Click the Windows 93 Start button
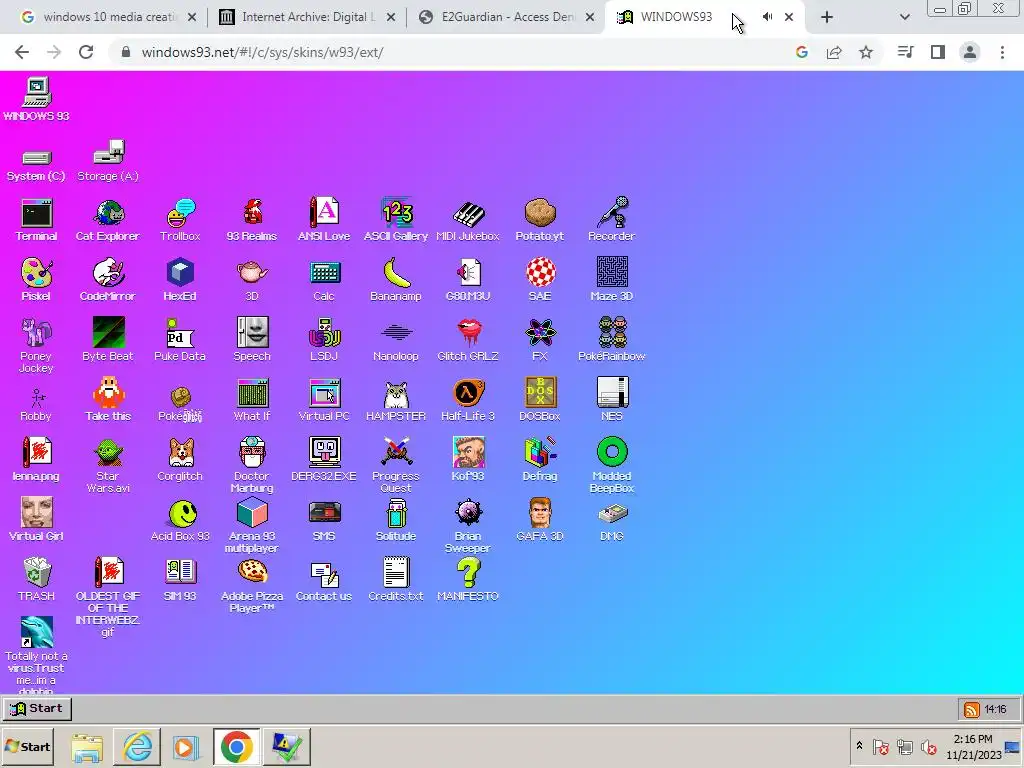Image resolution: width=1024 pixels, height=768 pixels. pos(37,709)
